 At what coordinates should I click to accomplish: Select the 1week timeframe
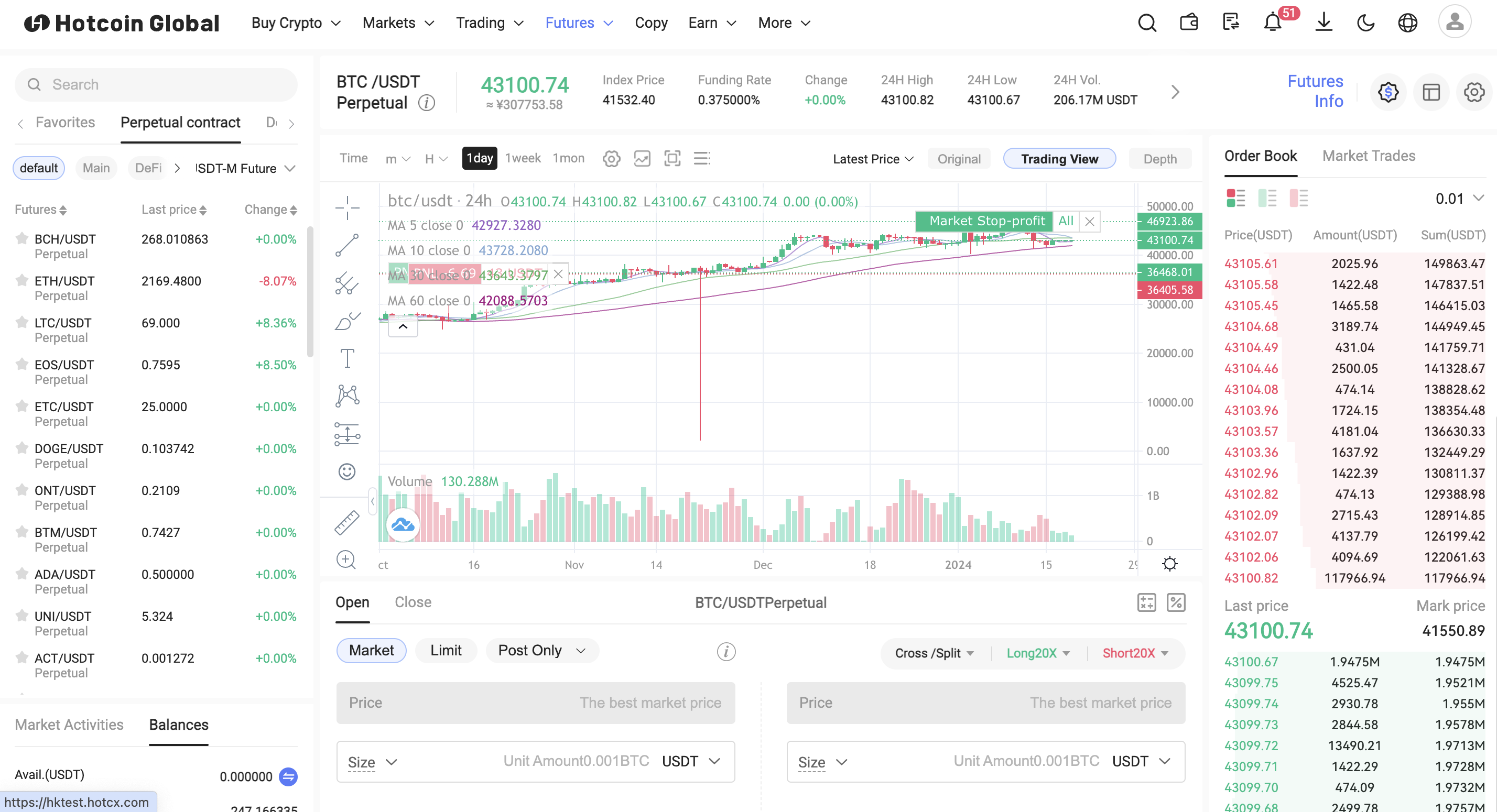coord(523,158)
